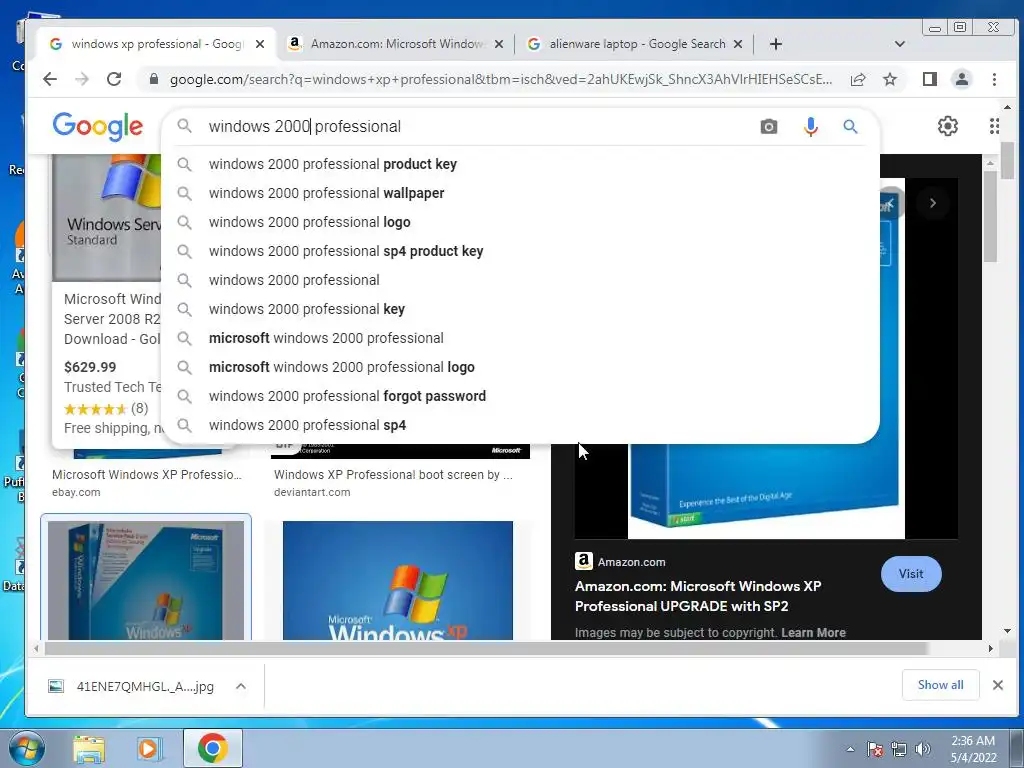Open the Action Center flag icon

(x=874, y=749)
